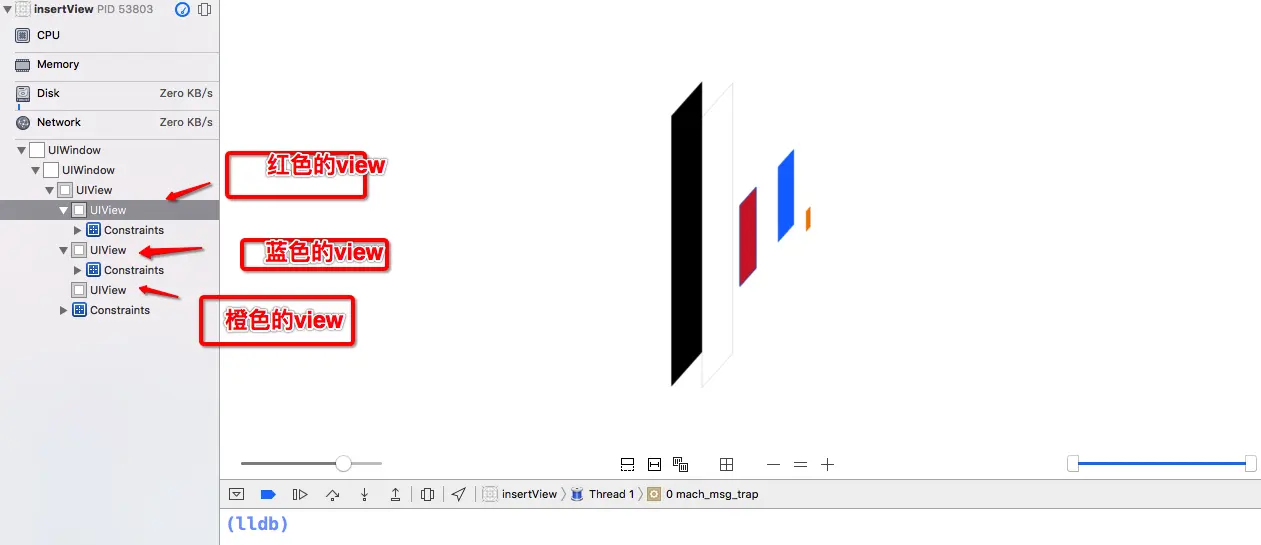Open the Disk gauge report
This screenshot has width=1261, height=545.
coord(109,93)
